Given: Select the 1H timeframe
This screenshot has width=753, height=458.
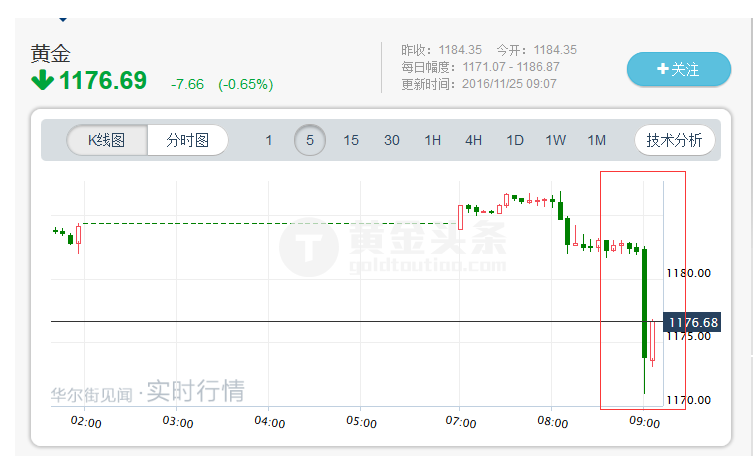Looking at the screenshot, I should 433,140.
